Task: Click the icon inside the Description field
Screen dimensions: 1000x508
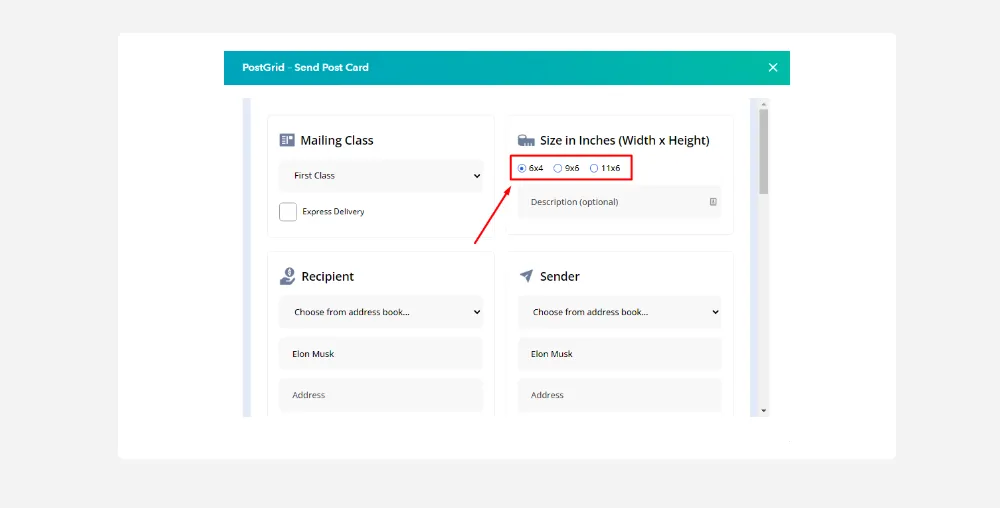Action: [x=713, y=202]
